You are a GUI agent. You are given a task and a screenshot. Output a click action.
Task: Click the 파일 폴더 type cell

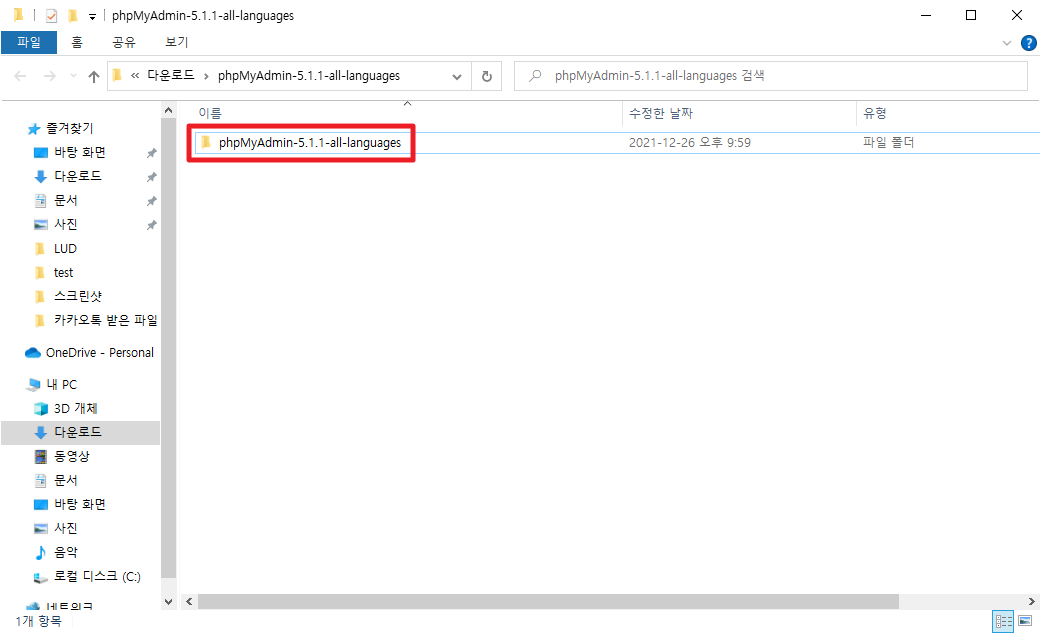click(888, 143)
